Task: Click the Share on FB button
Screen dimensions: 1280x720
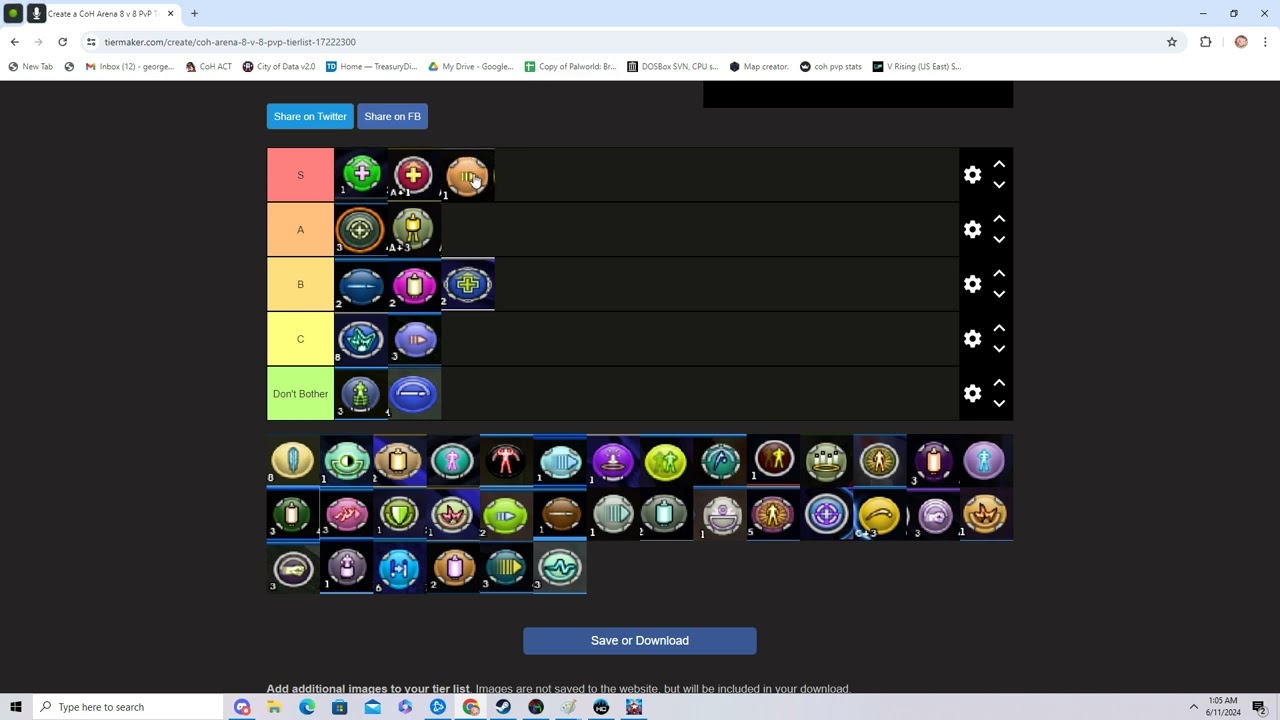Action: pos(392,116)
